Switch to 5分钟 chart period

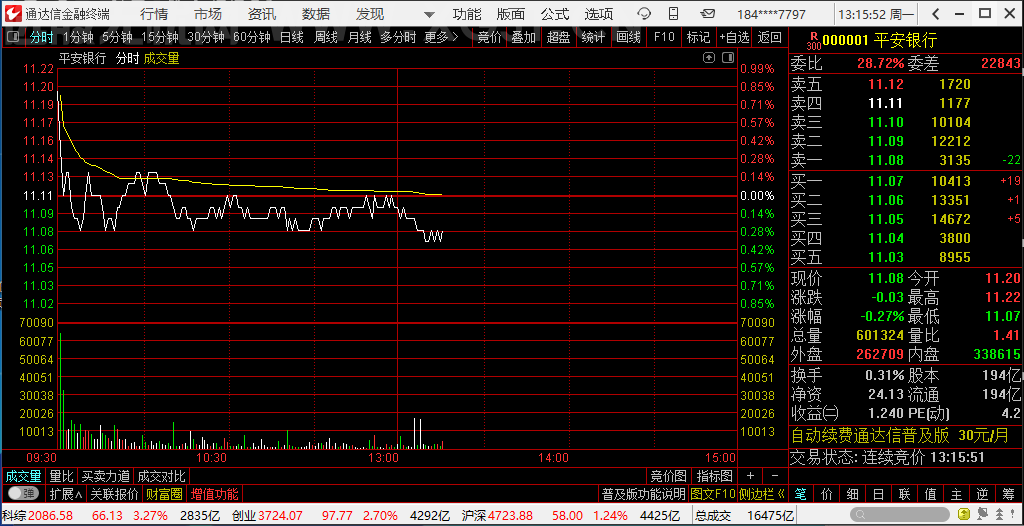118,37
